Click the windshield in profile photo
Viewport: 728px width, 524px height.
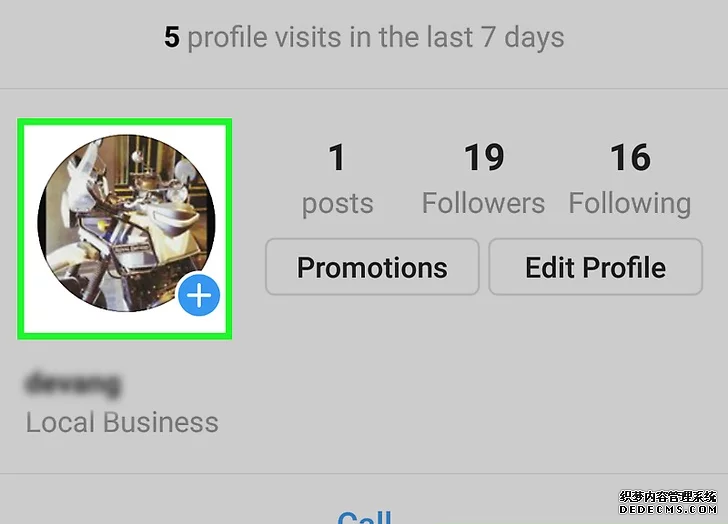84,176
